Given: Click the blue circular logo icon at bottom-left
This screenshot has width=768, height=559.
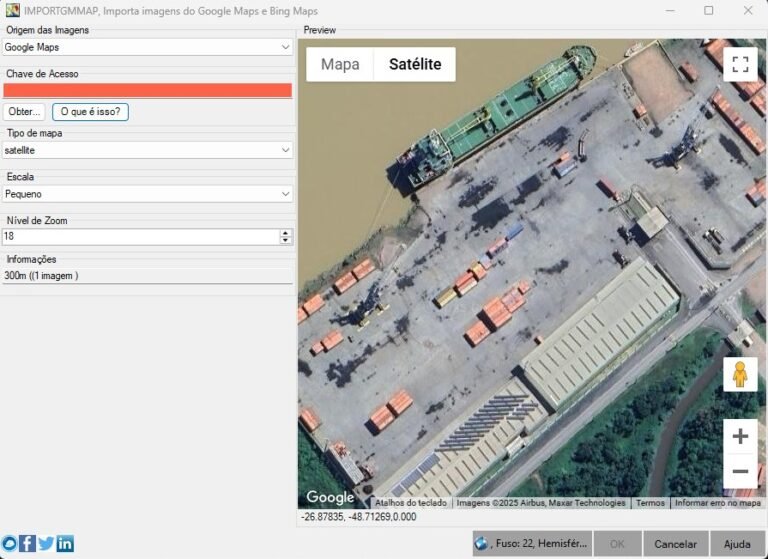Looking at the screenshot, I should click(x=9, y=543).
